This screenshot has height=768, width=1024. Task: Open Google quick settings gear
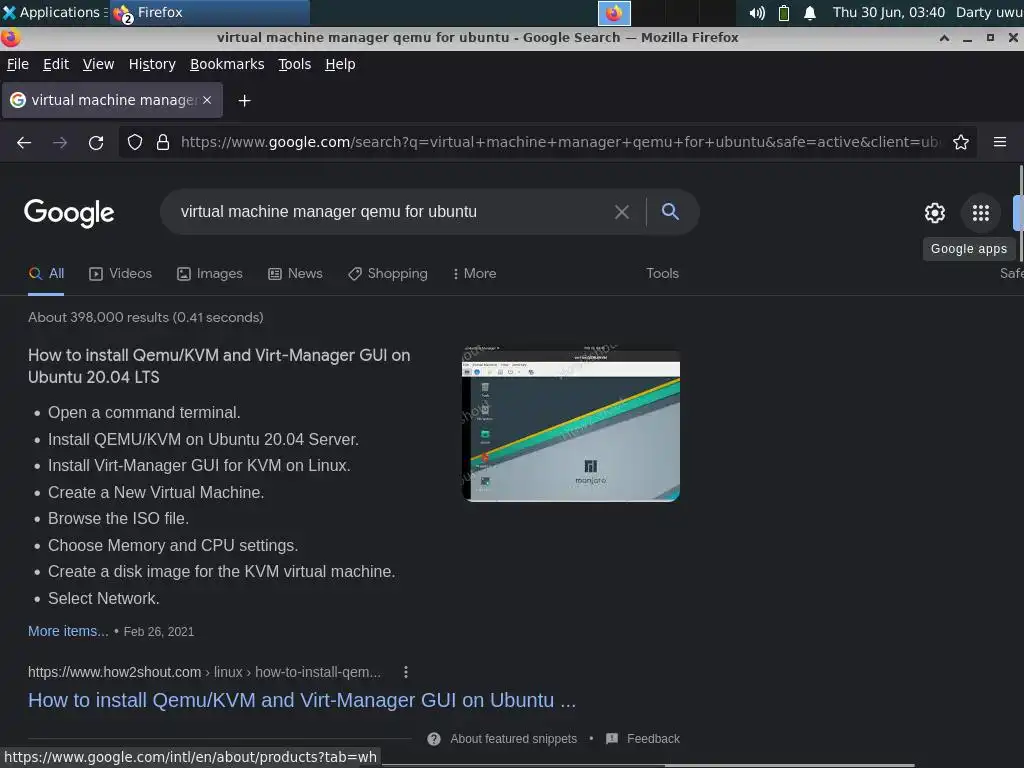[935, 213]
